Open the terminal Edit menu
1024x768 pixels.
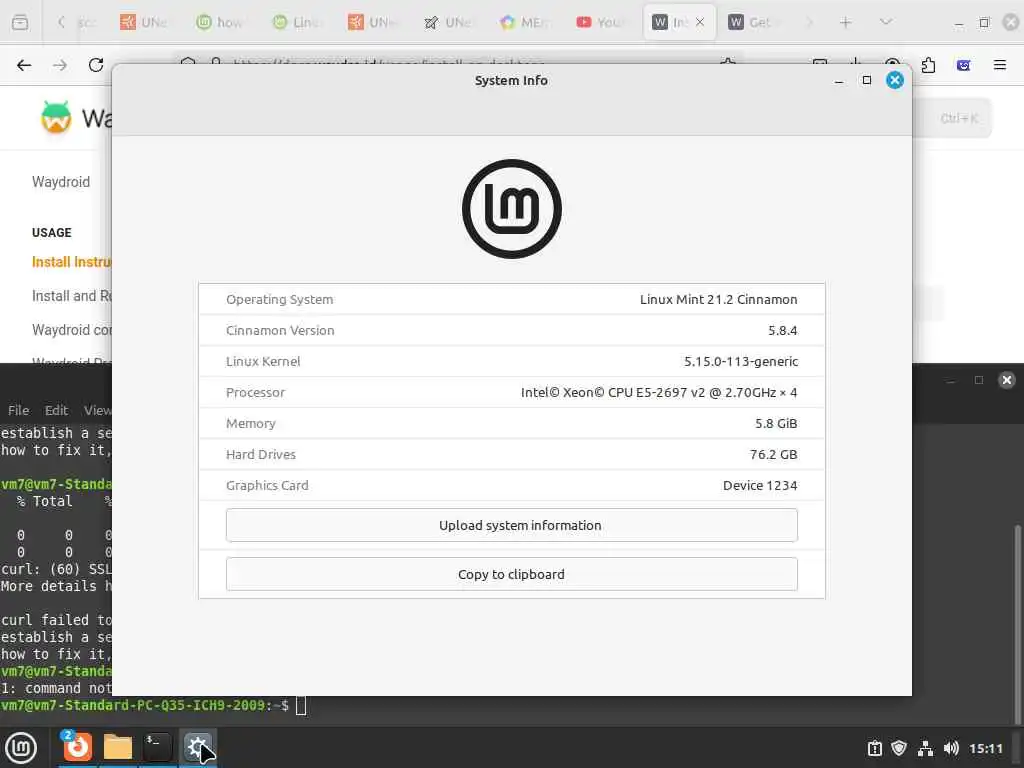coord(56,410)
